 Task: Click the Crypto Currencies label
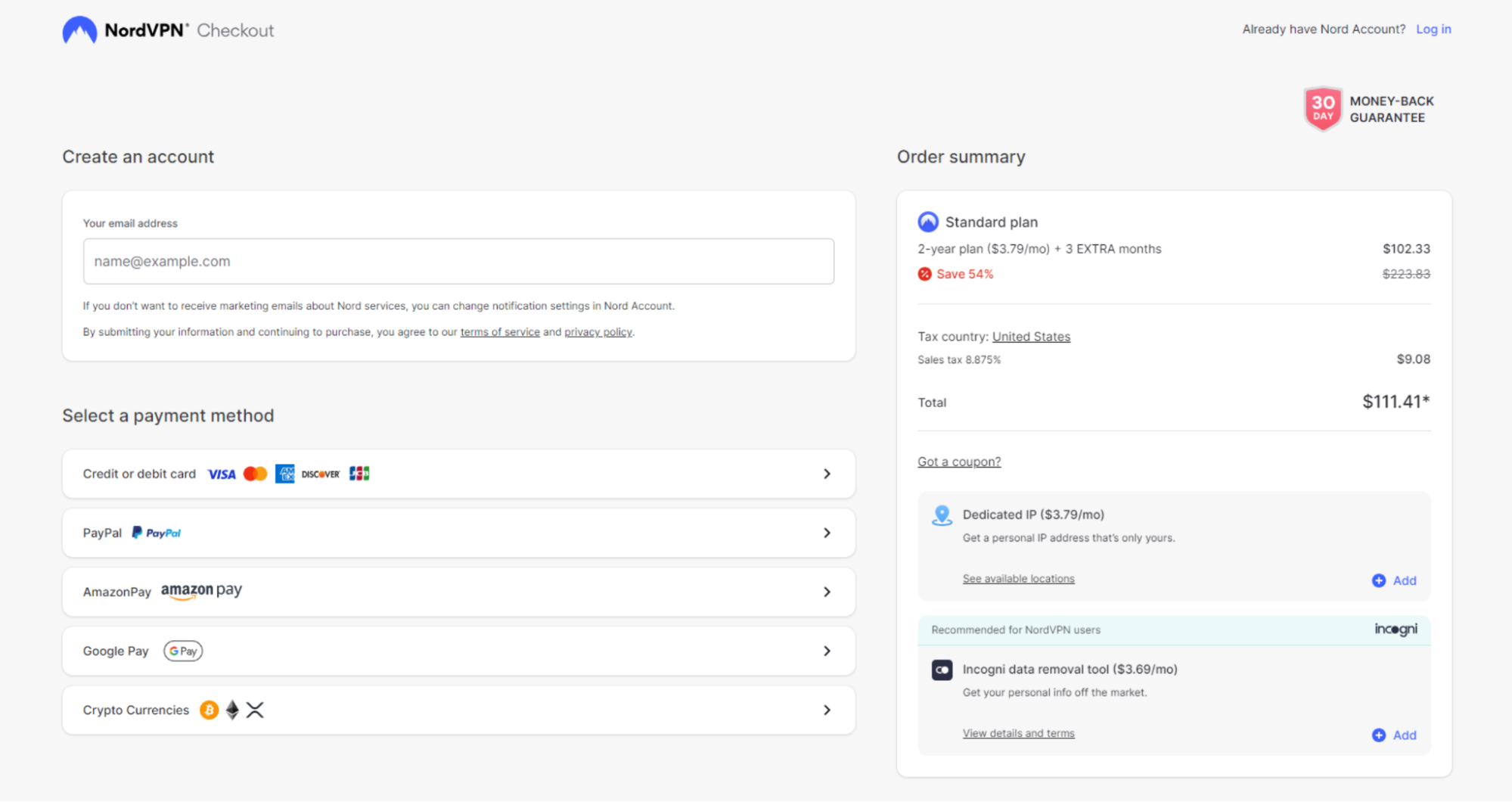point(136,710)
